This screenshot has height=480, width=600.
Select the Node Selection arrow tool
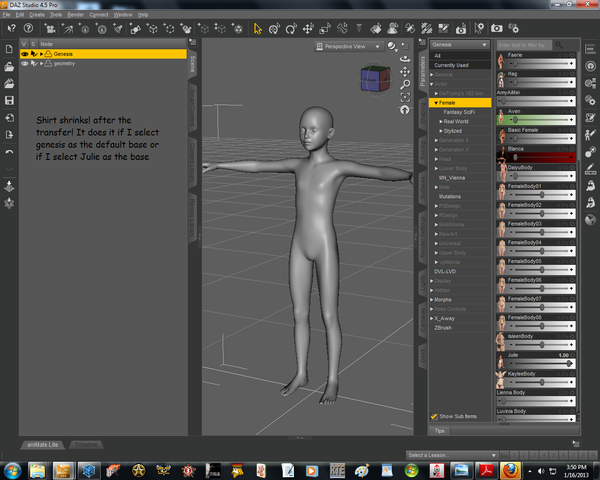[x=258, y=29]
